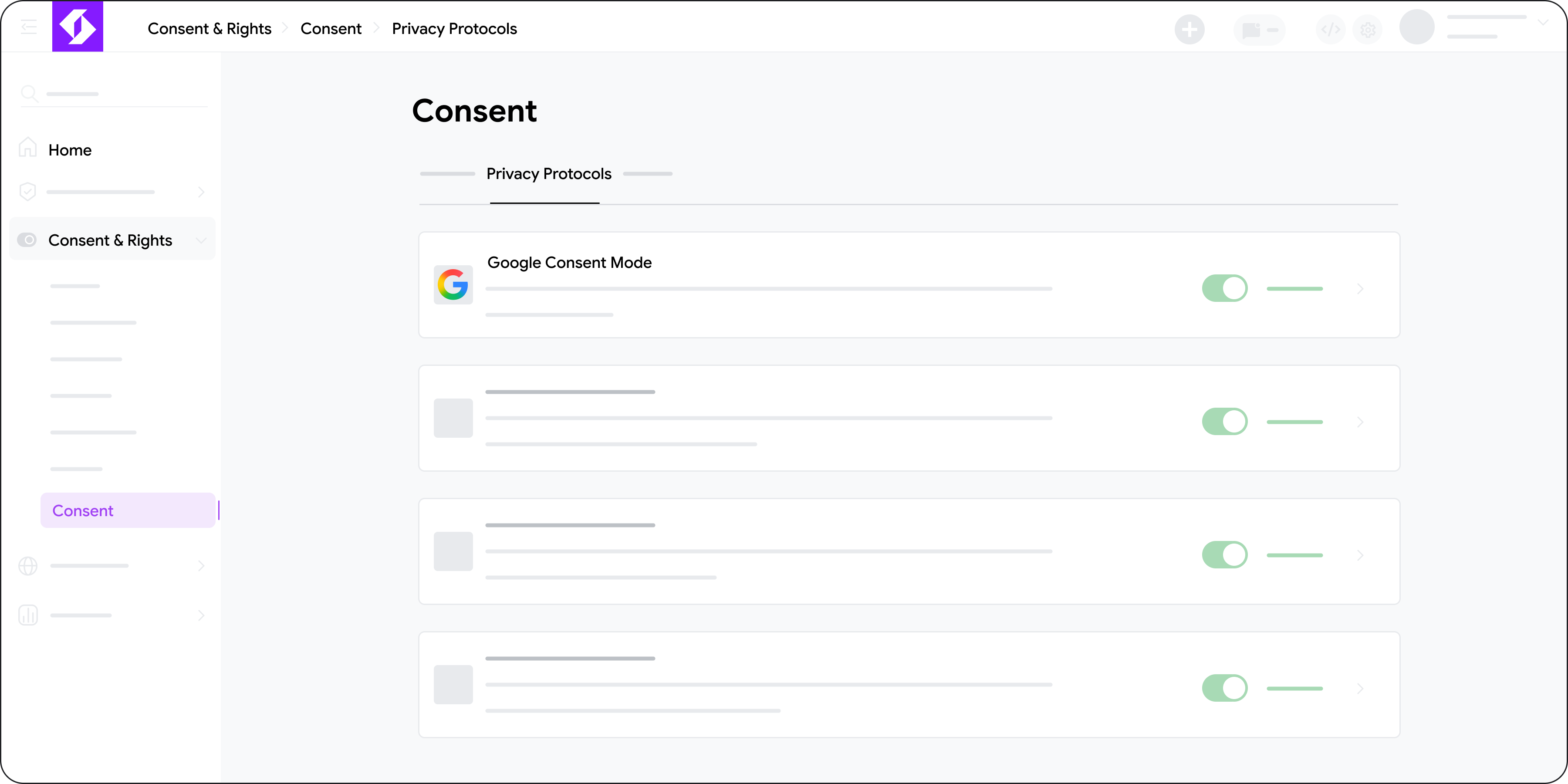The image size is (1568, 784).
Task: Select the Privacy Protocols tab
Action: 548,174
